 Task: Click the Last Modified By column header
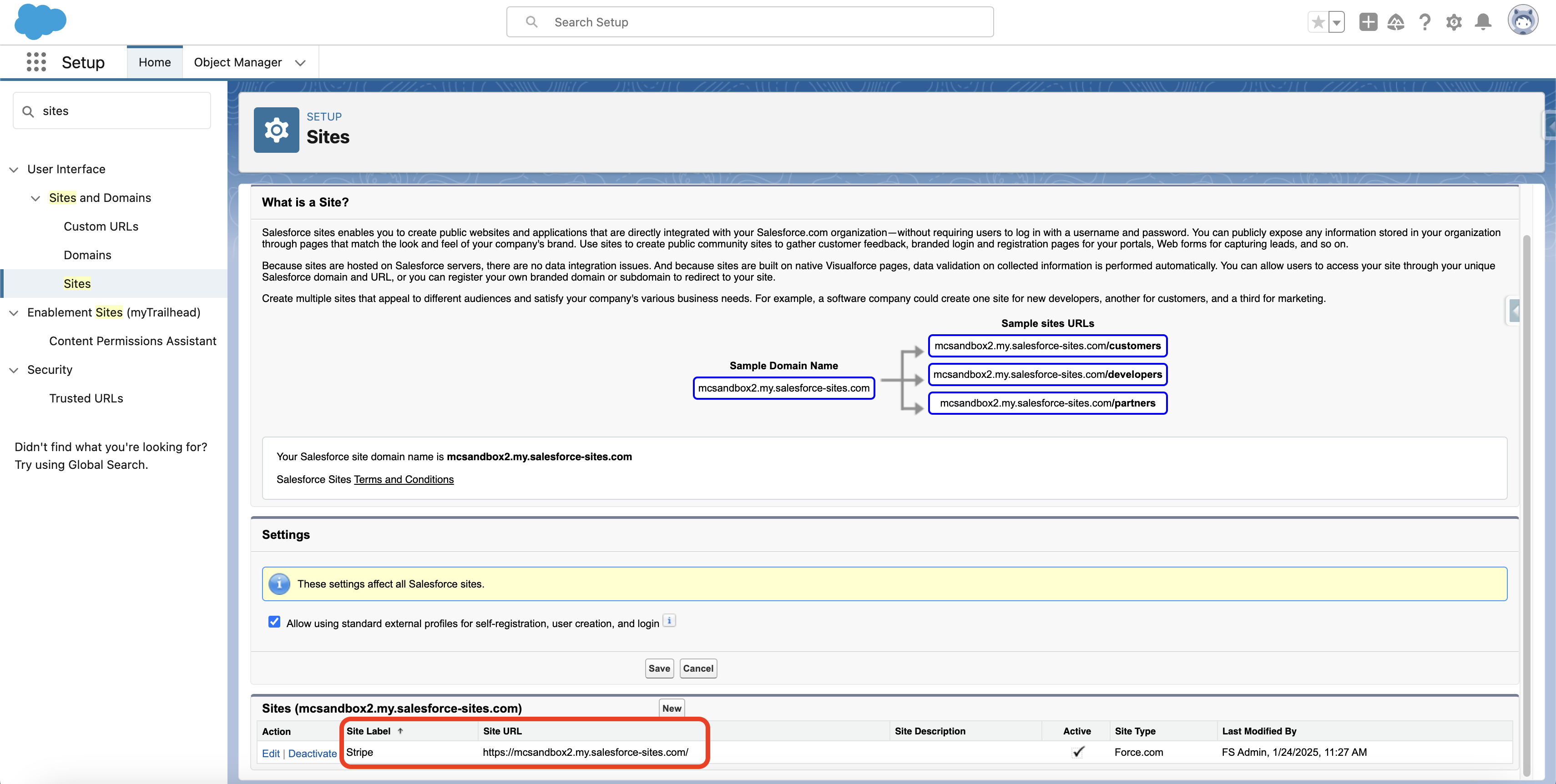tap(1259, 731)
